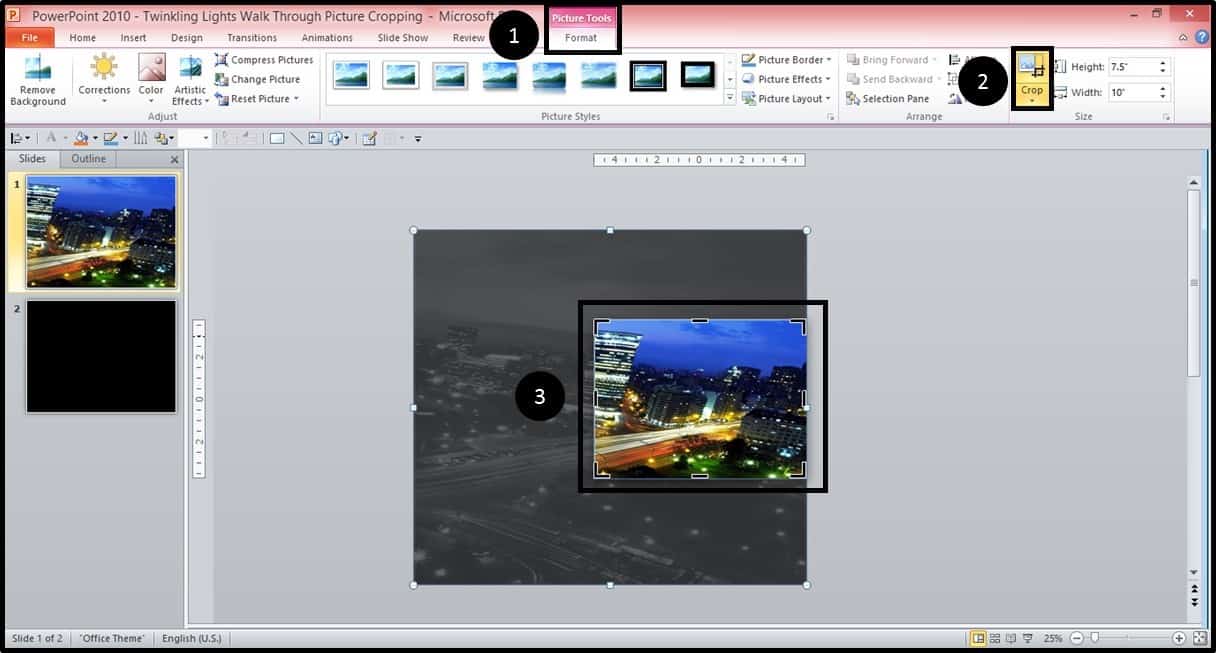
Task: Click English (U.S.) language in status bar
Action: coord(192,638)
